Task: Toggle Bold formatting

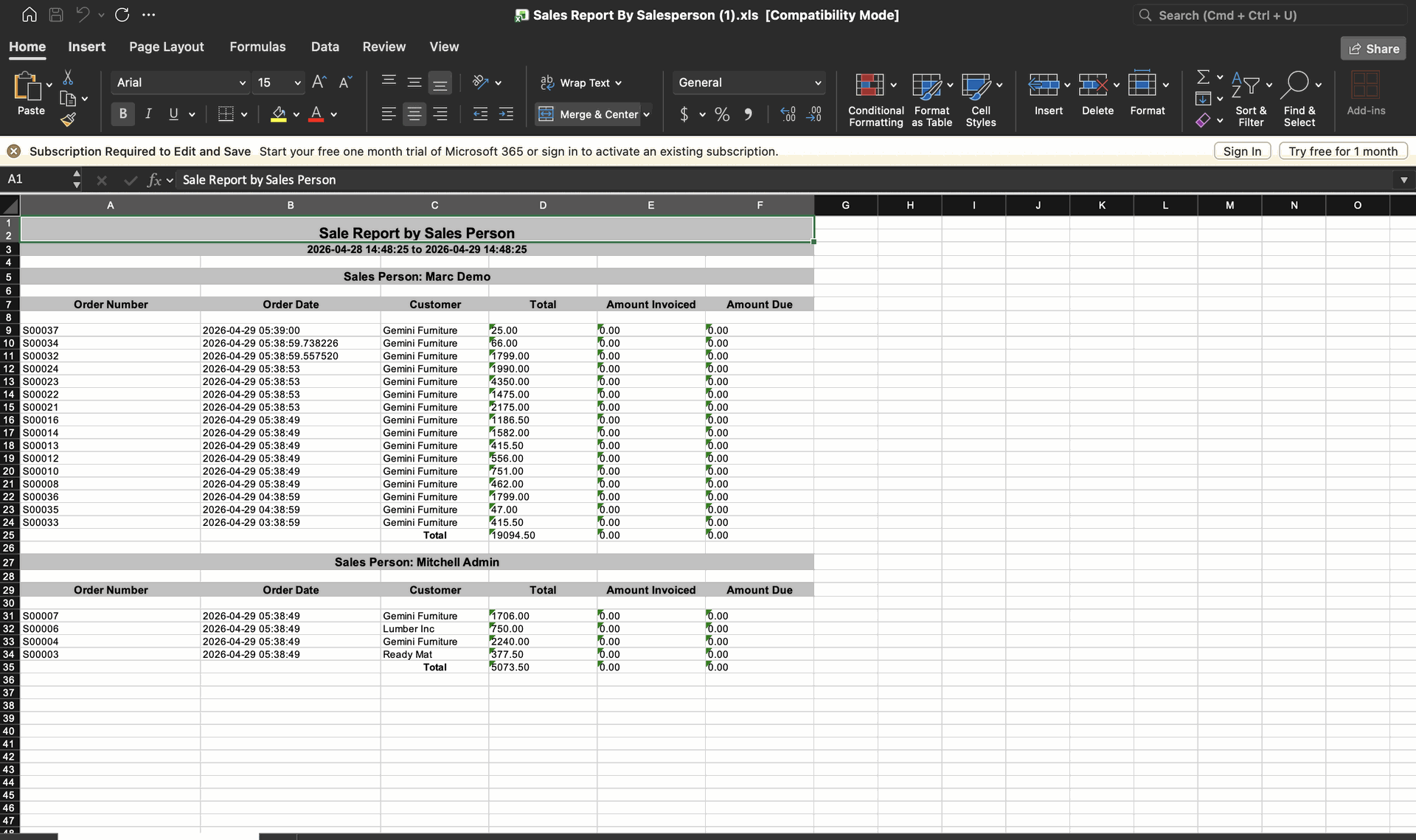Action: click(123, 114)
